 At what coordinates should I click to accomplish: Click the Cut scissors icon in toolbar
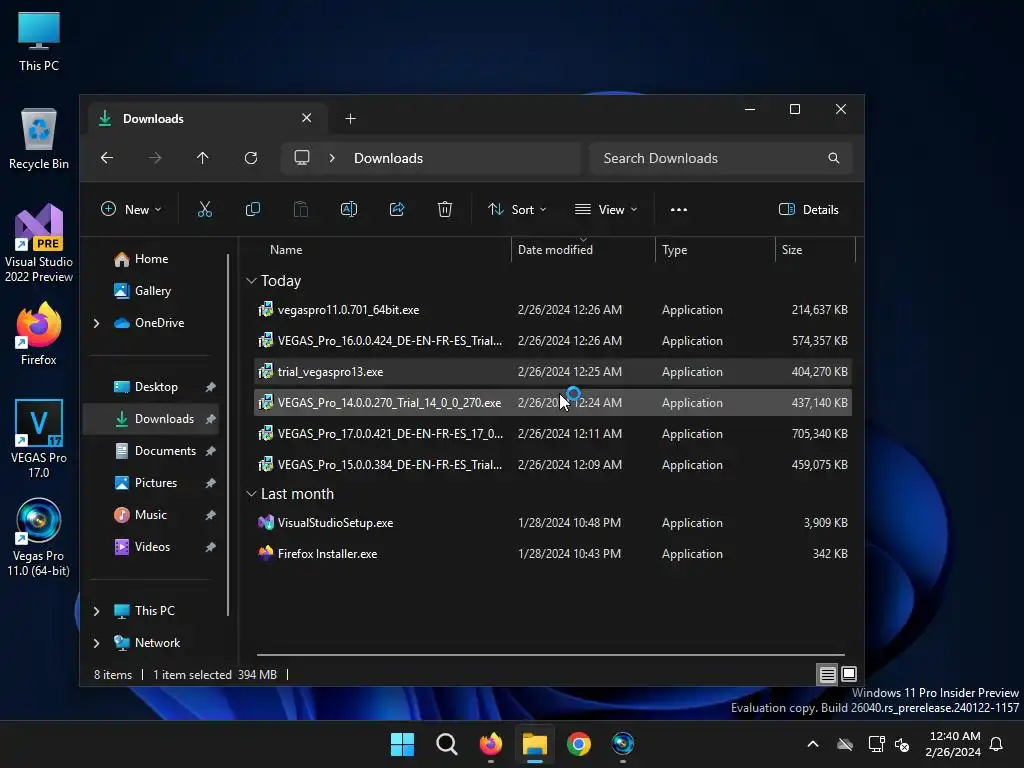point(204,210)
